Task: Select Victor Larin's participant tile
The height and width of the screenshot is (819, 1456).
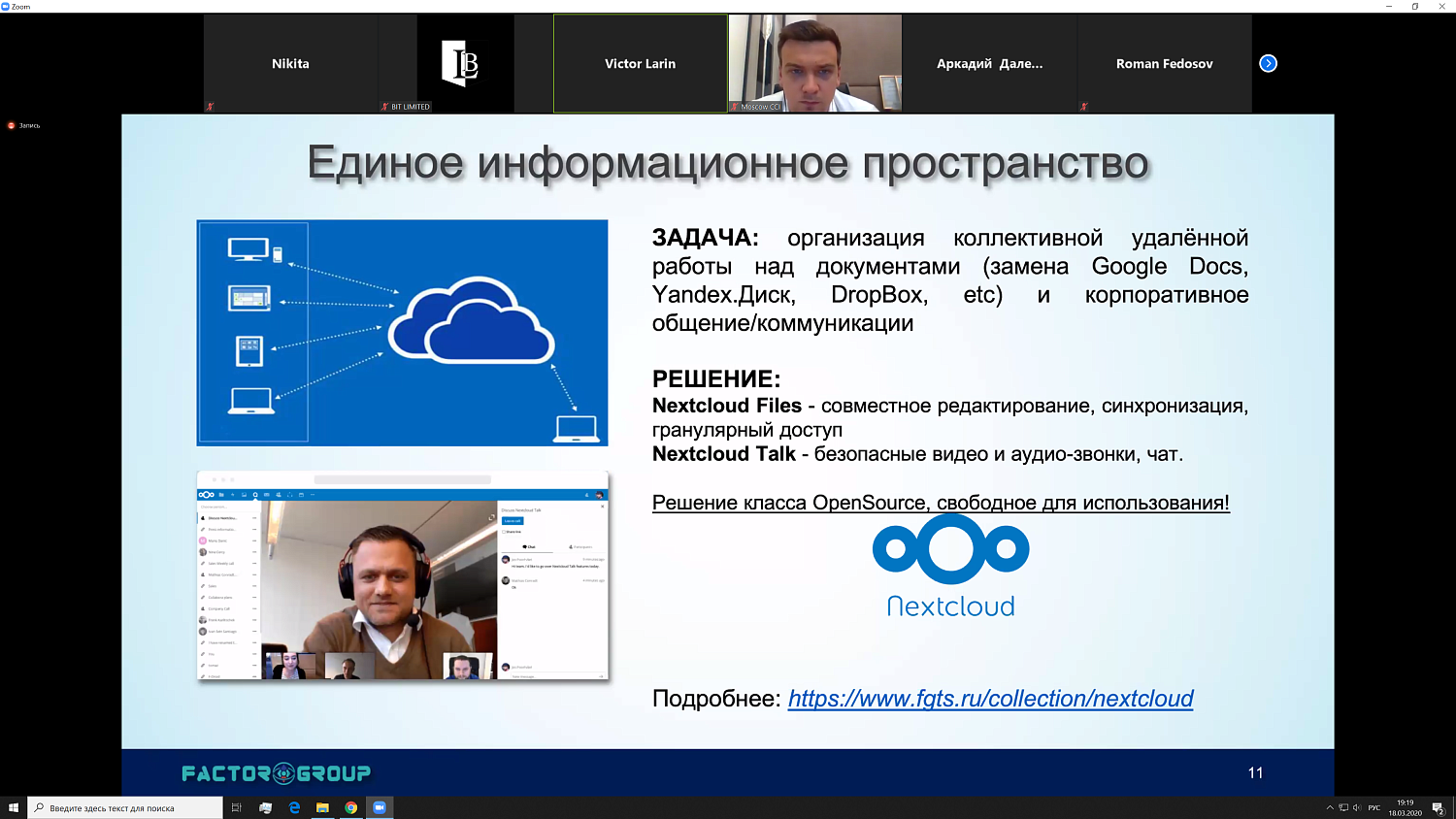Action: 641,63
